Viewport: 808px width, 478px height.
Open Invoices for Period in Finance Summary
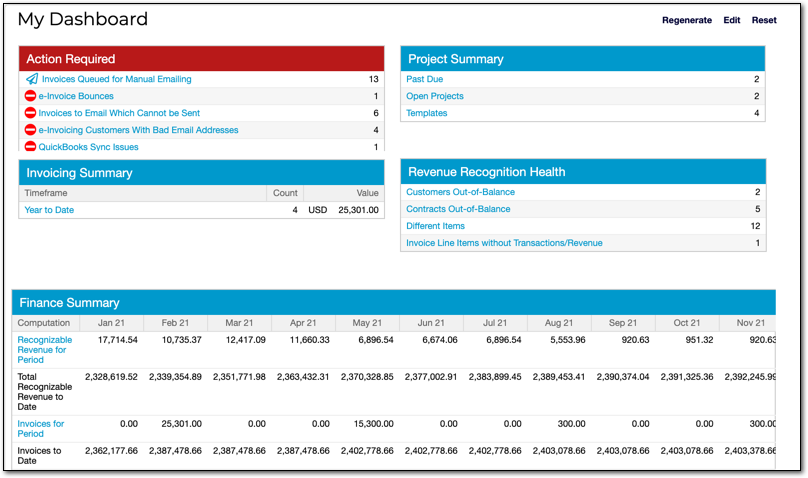click(40, 429)
